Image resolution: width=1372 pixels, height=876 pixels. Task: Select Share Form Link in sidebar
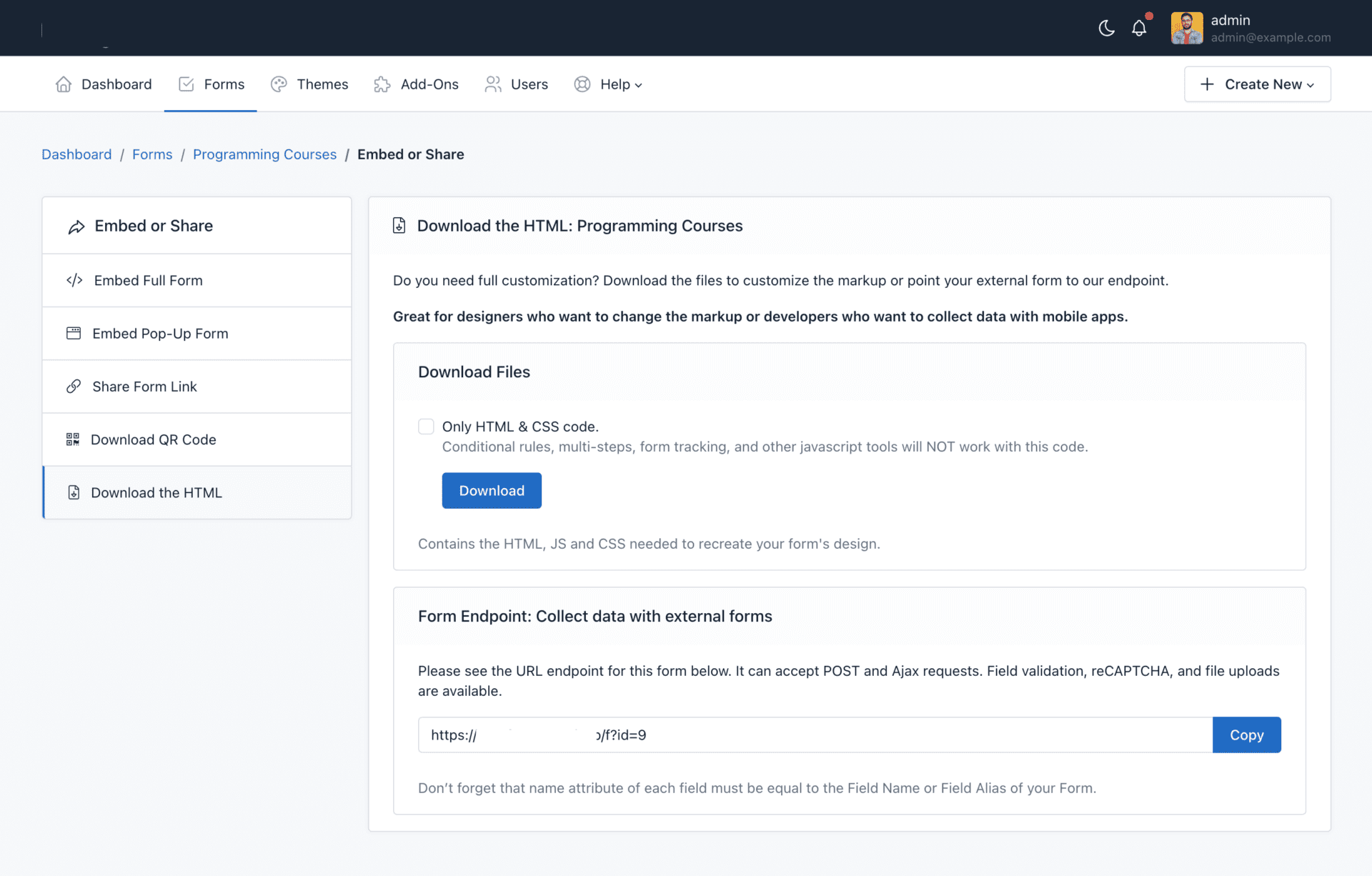tap(144, 387)
